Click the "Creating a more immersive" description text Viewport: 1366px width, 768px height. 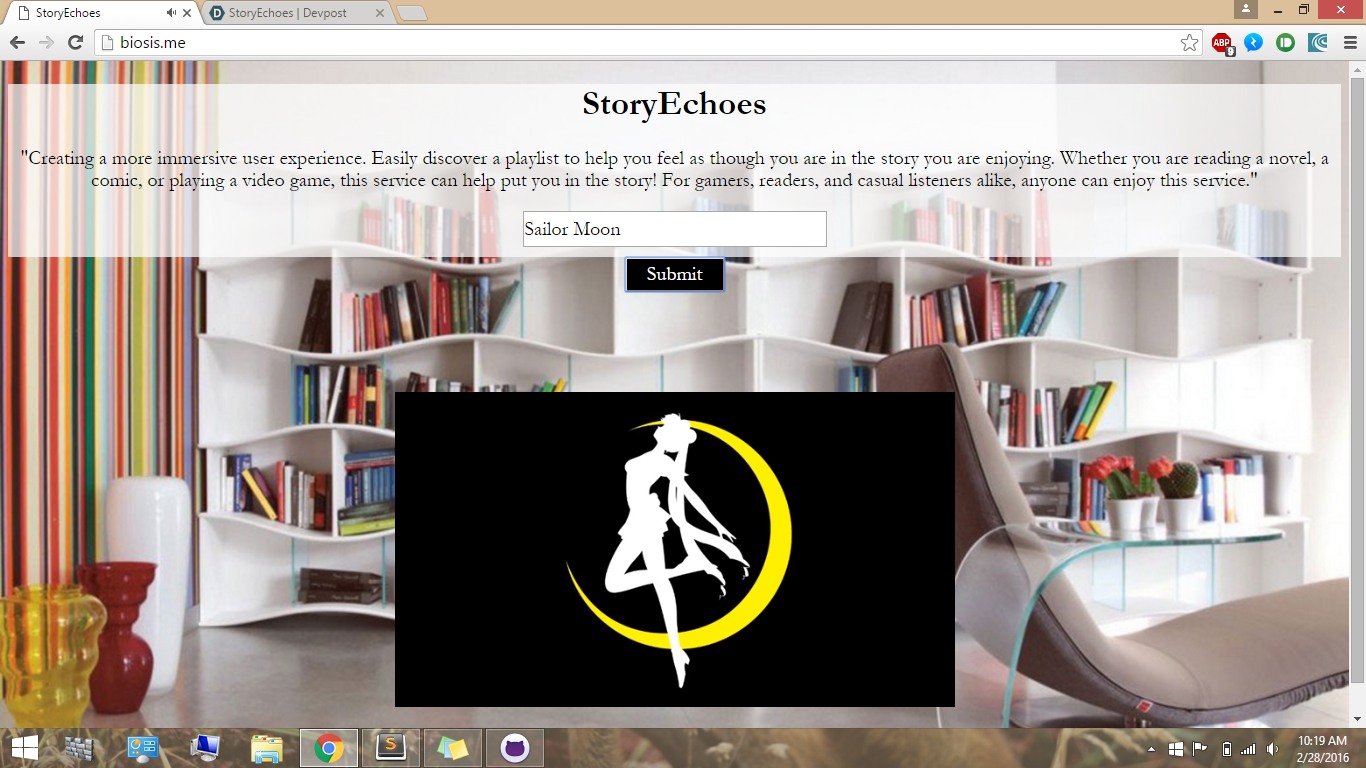click(674, 169)
